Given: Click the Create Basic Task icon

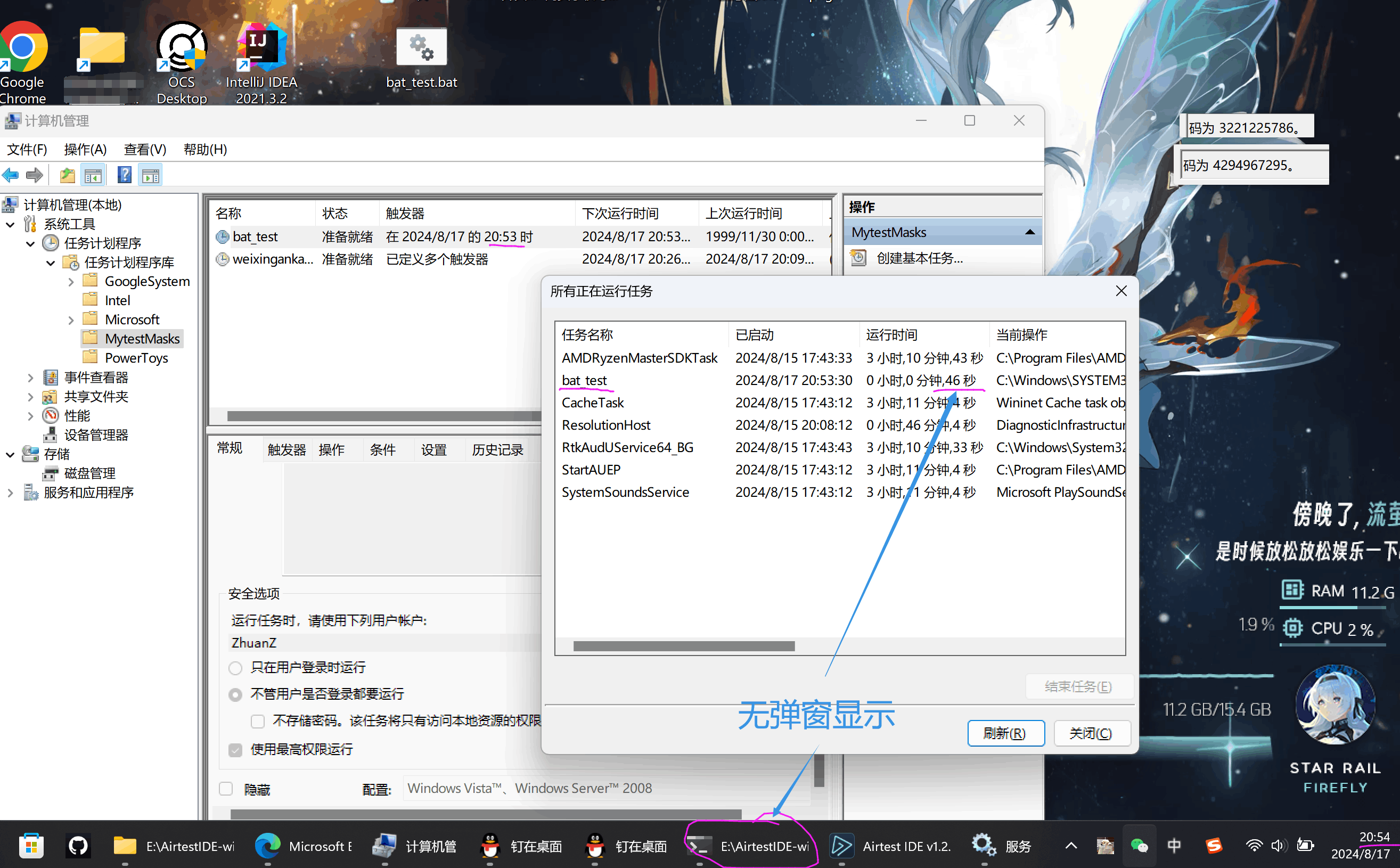Looking at the screenshot, I should pyautogui.click(x=858, y=258).
